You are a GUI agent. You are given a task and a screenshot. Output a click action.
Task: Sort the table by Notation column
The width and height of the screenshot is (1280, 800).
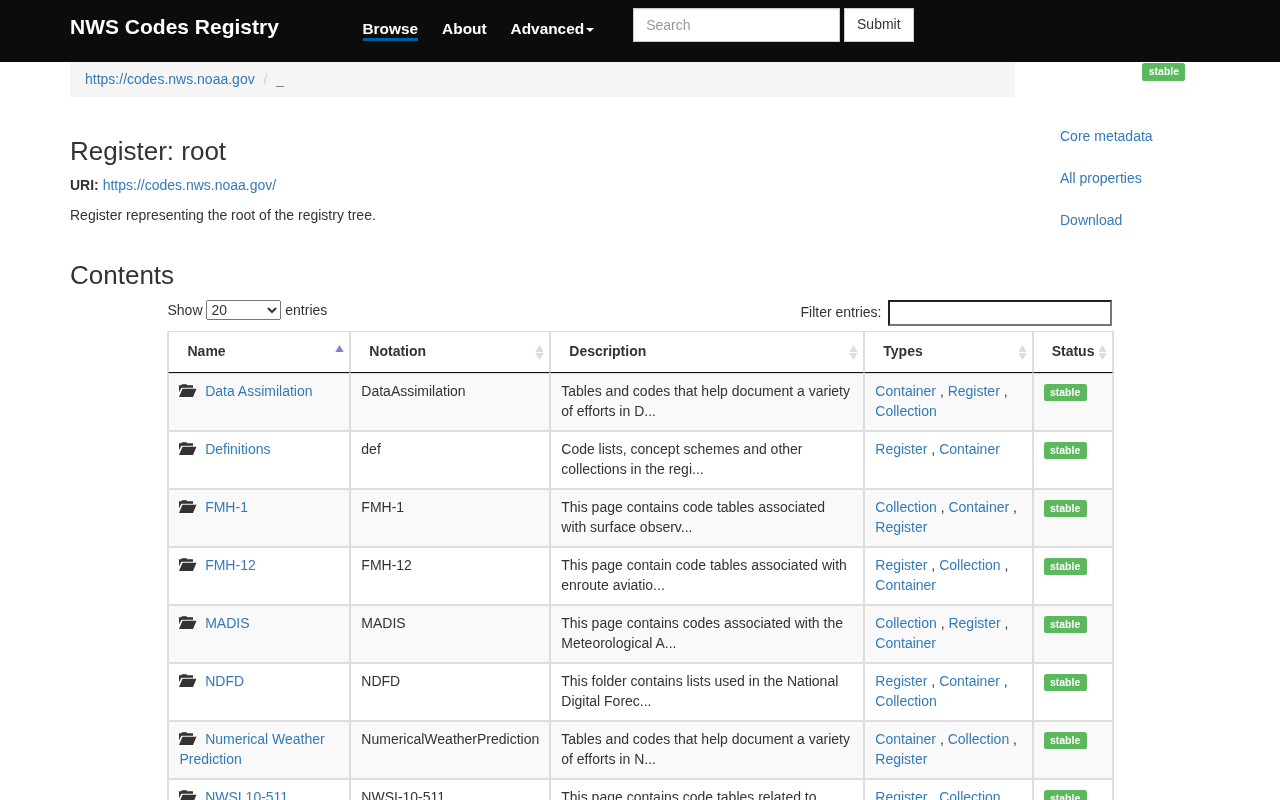(x=539, y=352)
